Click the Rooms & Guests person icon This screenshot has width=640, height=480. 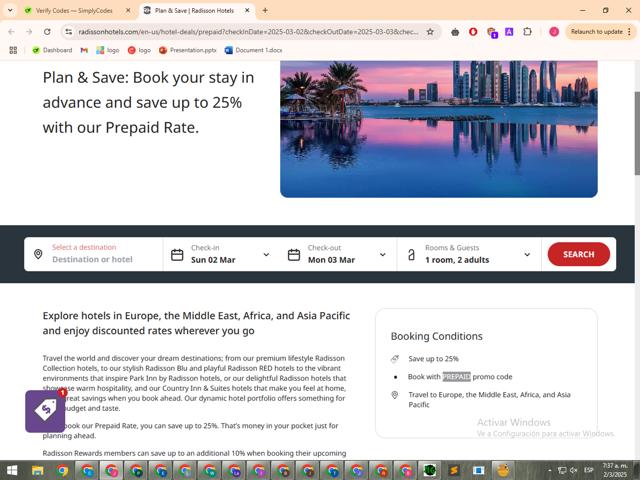(411, 255)
